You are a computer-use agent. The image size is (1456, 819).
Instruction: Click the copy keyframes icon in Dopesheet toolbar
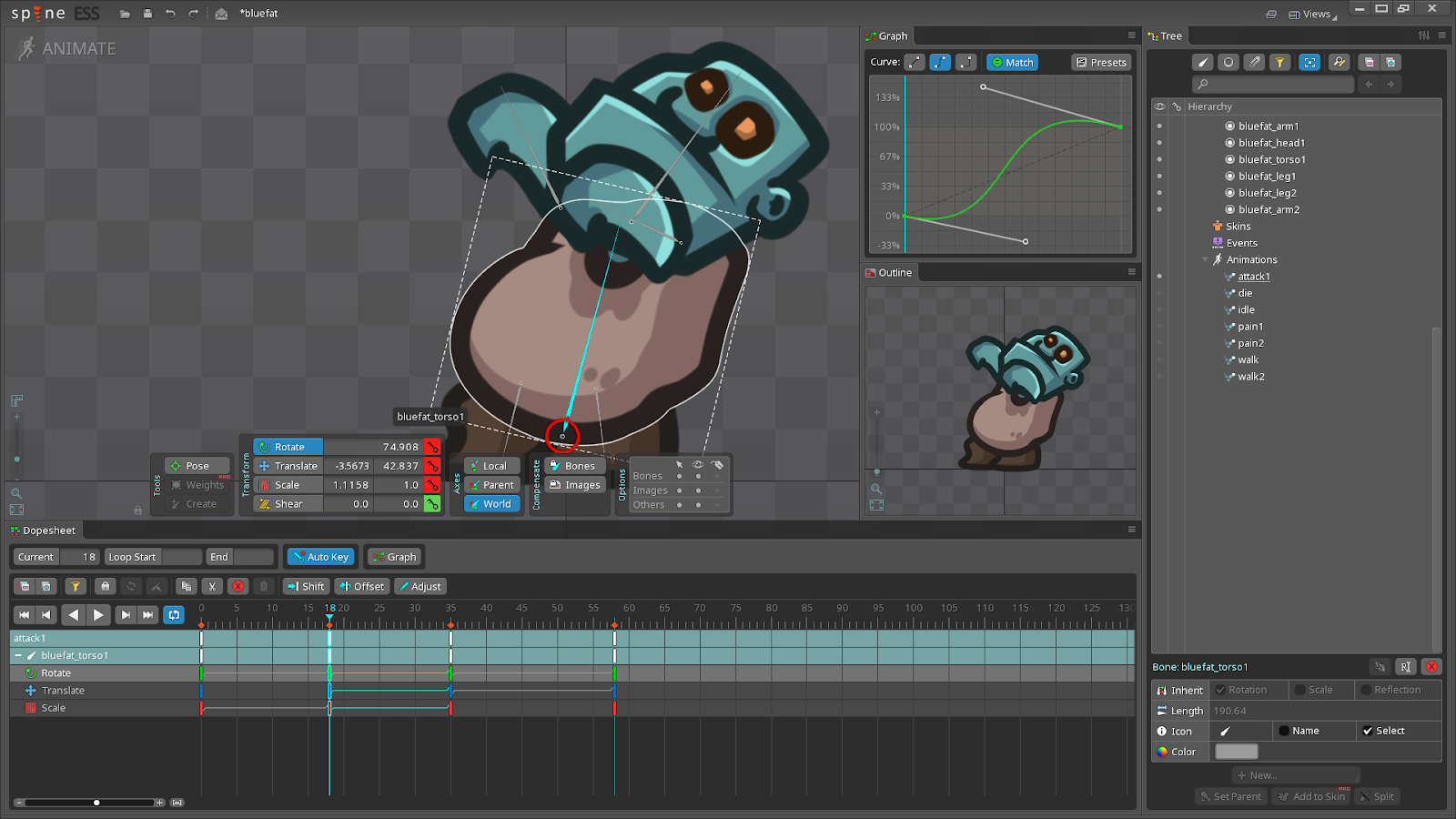(187, 586)
